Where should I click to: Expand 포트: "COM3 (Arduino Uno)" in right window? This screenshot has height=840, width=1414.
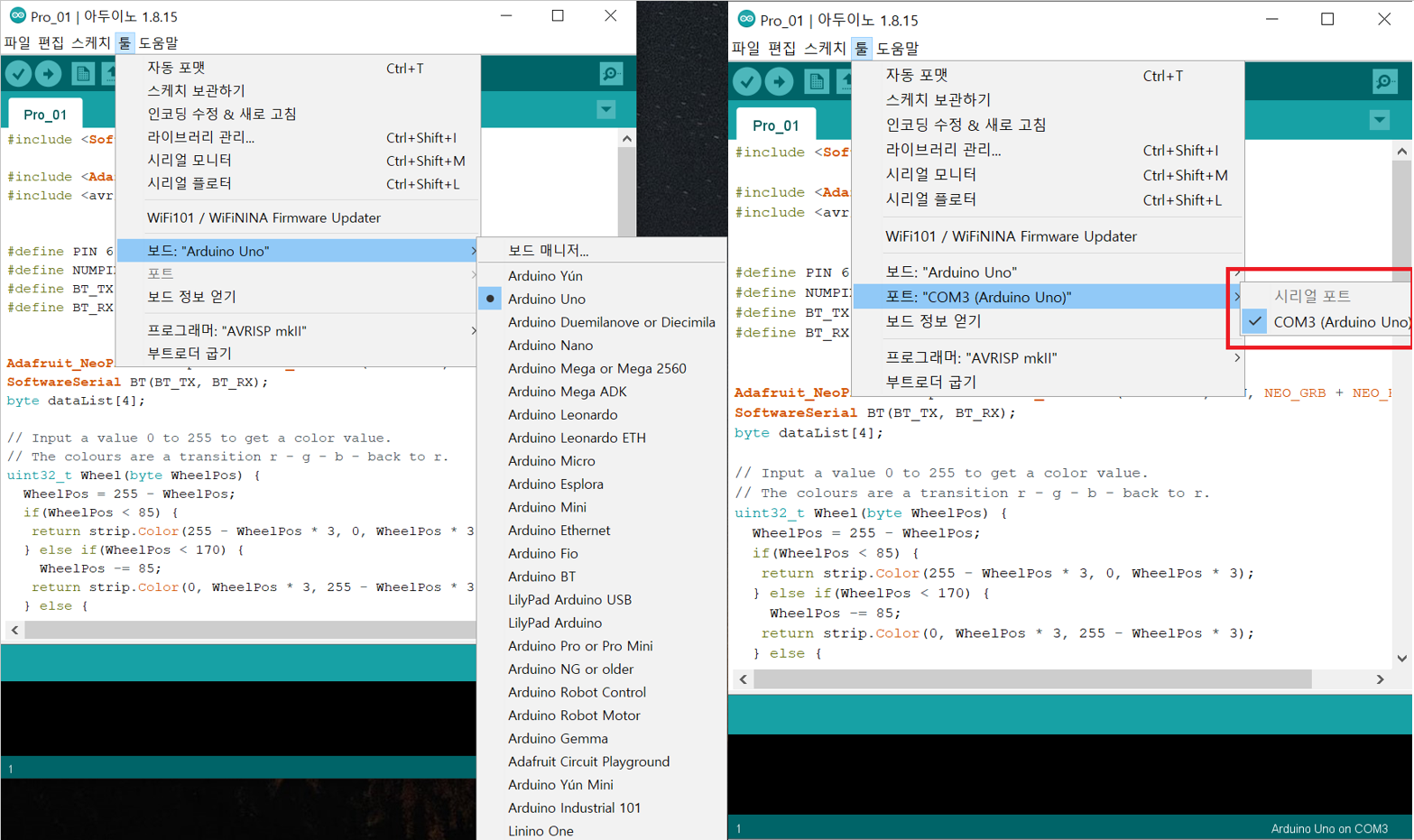pyautogui.click(x=1048, y=297)
